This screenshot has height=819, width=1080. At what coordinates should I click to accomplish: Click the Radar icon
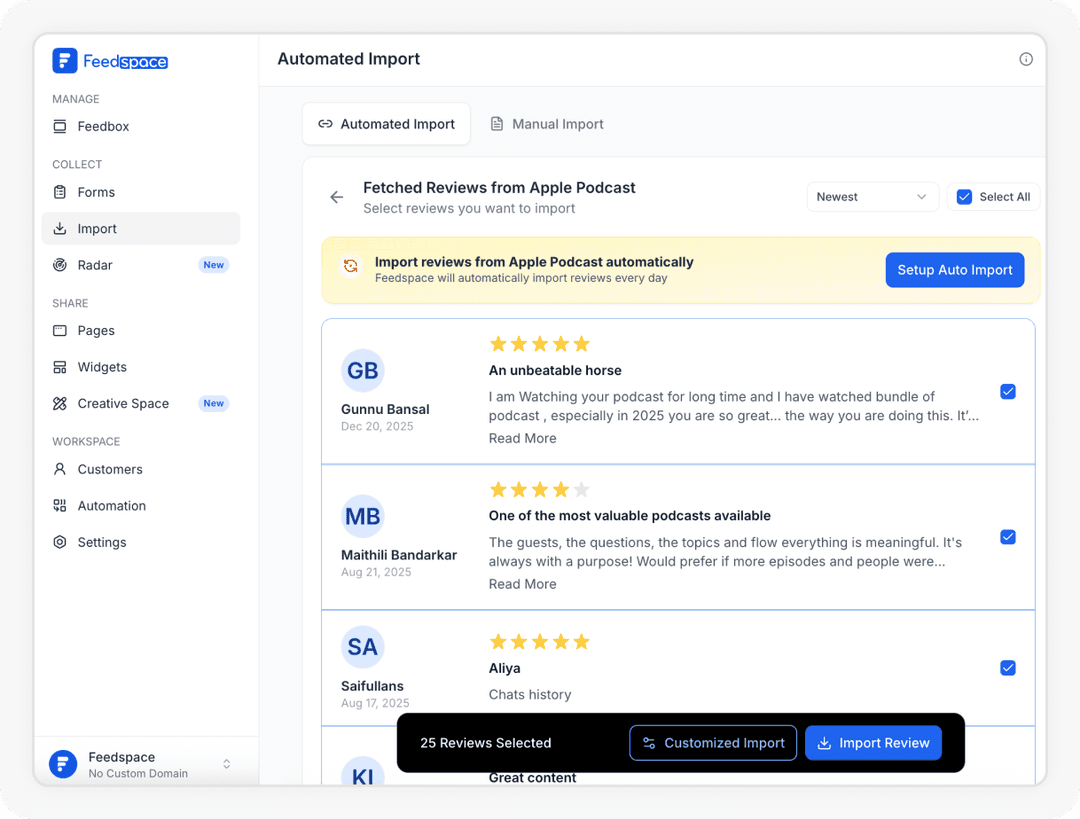(x=60, y=265)
